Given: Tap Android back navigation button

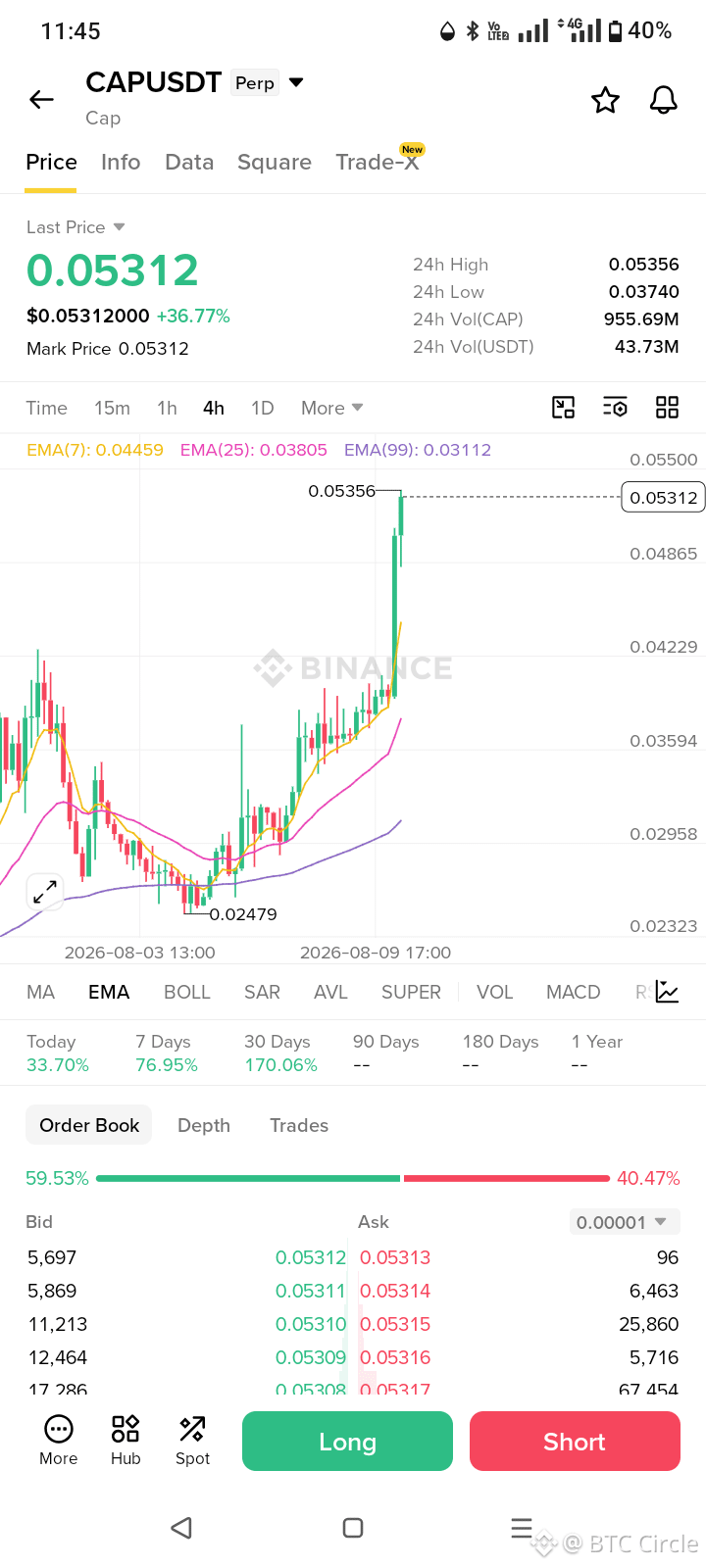Looking at the screenshot, I should (181, 1528).
